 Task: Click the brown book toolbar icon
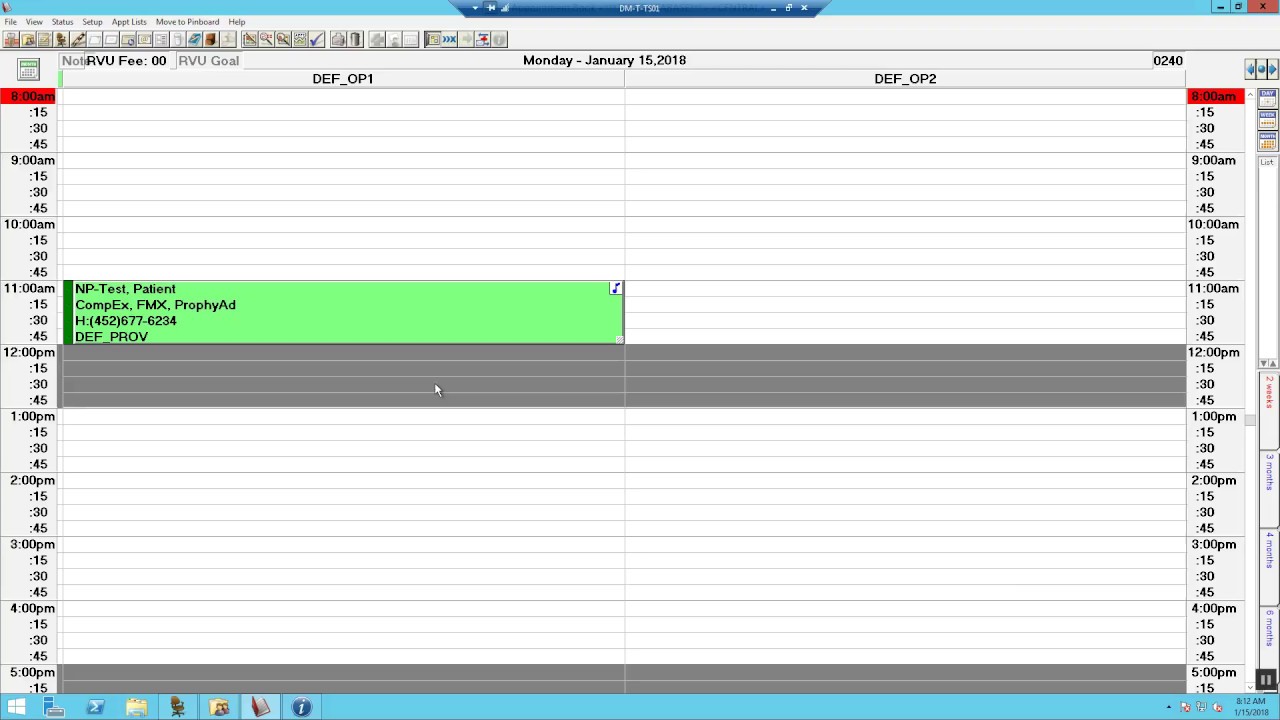[x=210, y=39]
